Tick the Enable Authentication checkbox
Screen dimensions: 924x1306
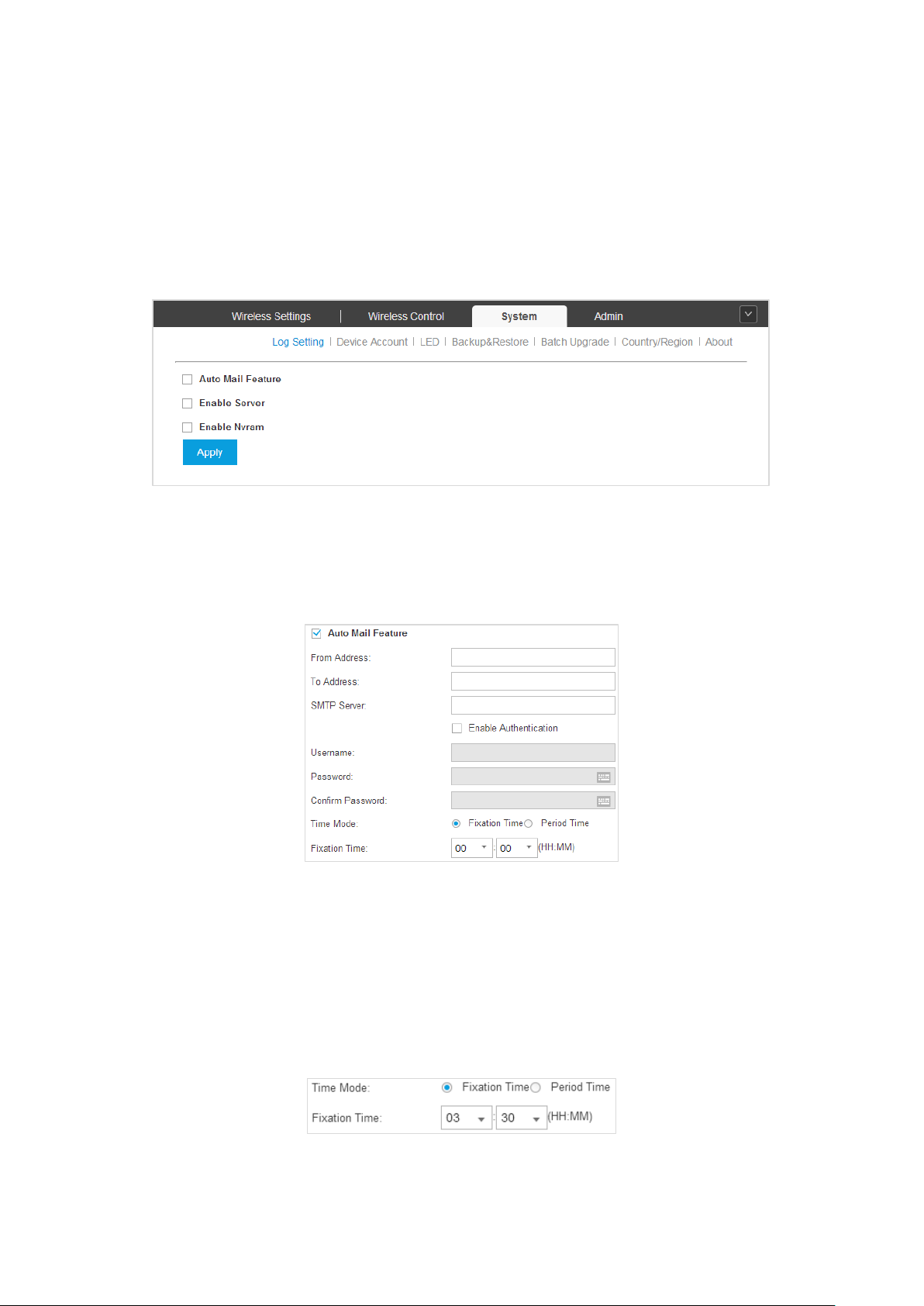[x=457, y=728]
